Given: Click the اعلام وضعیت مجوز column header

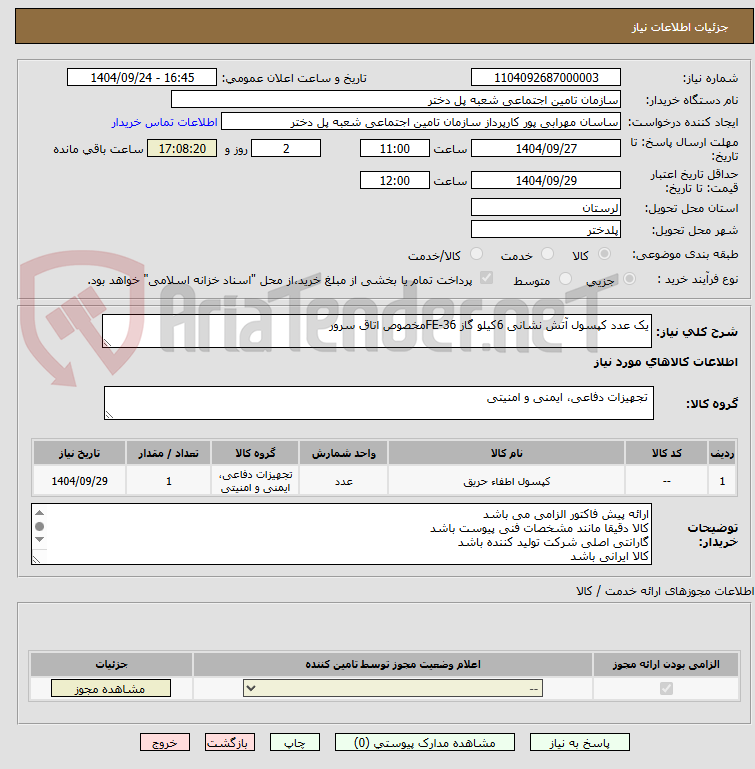Looking at the screenshot, I should point(393,664).
